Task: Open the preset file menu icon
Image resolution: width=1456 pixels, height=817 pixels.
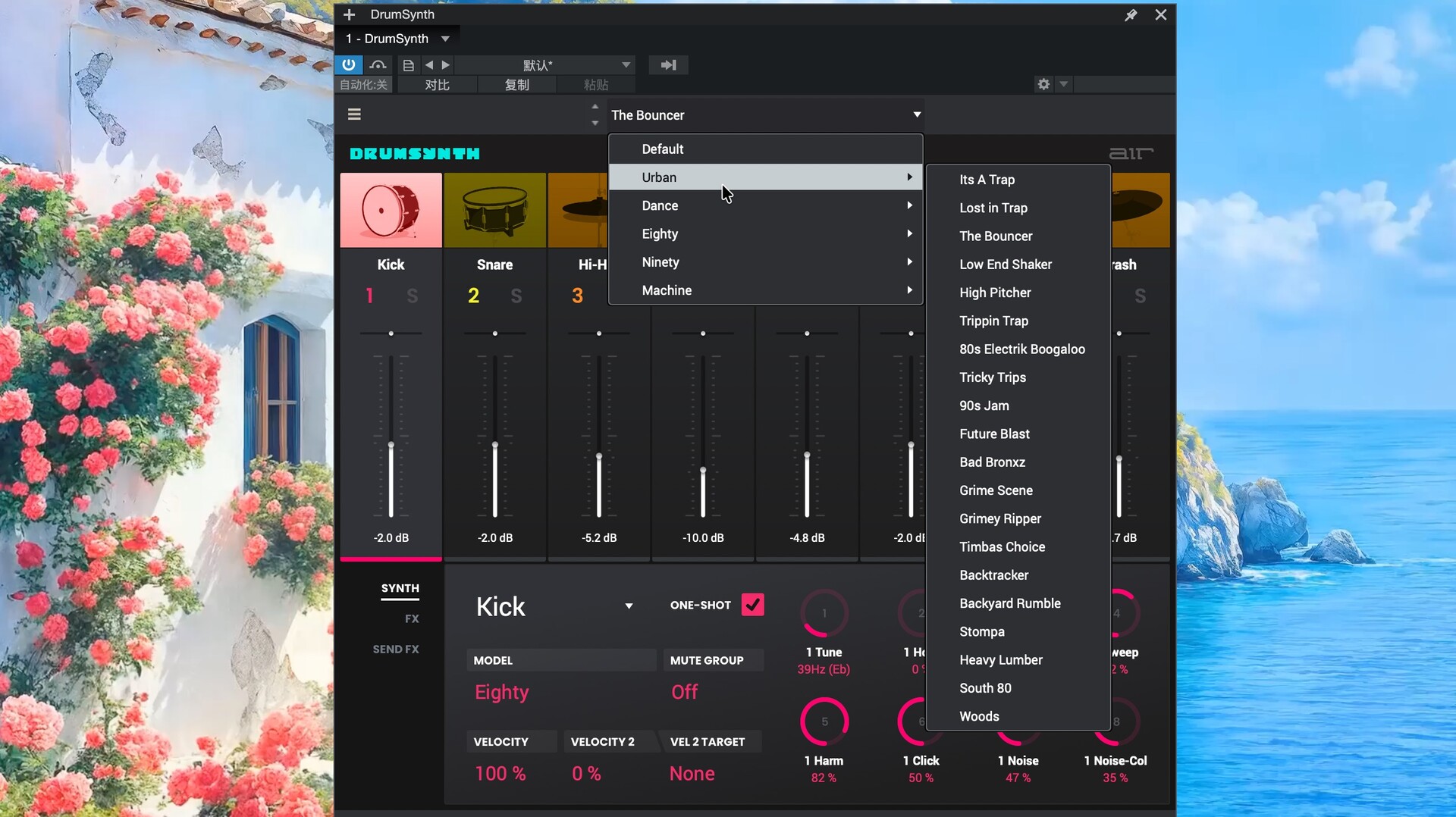Action: (409, 64)
